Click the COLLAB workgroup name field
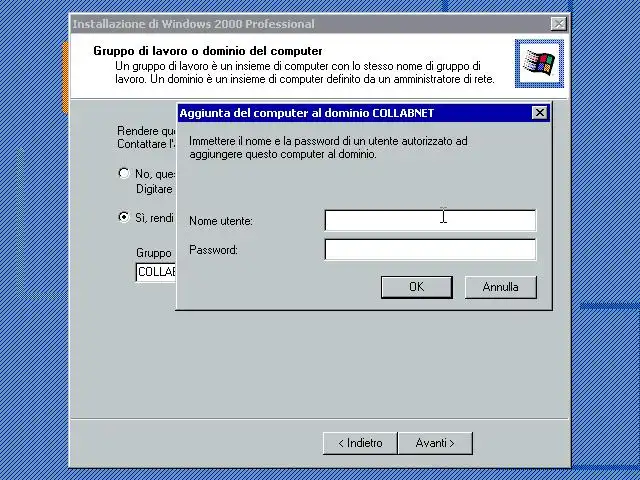 coord(156,272)
